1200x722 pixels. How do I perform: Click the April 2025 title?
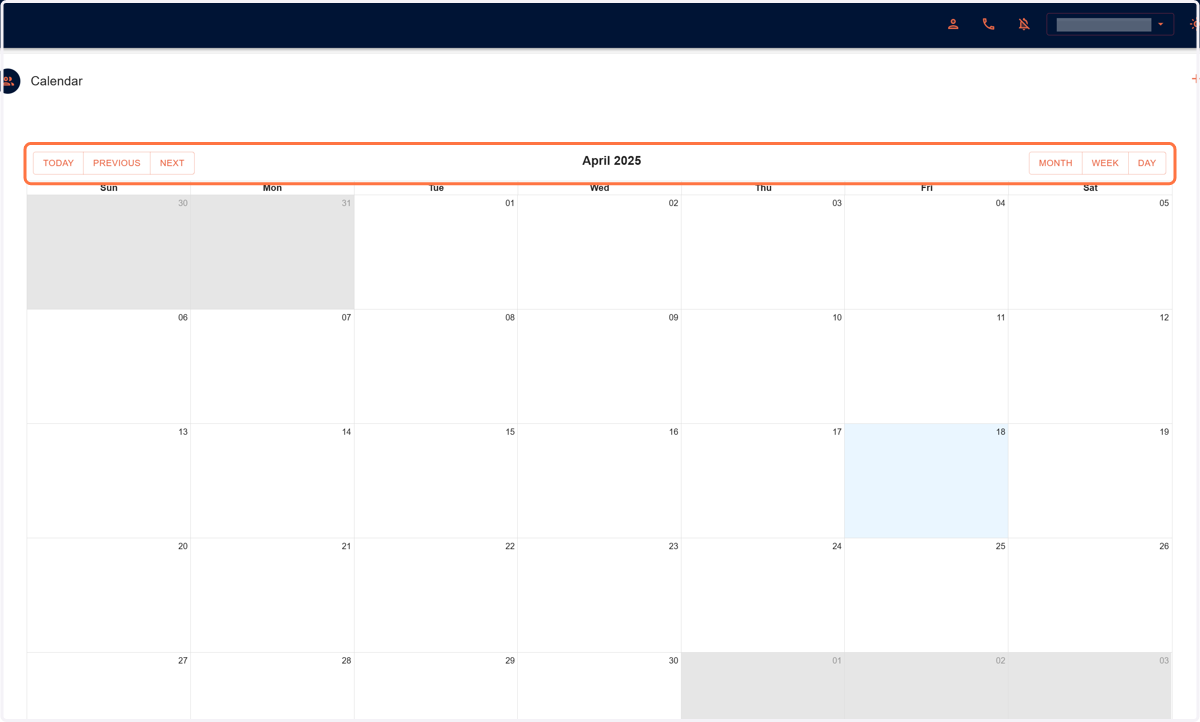612,161
